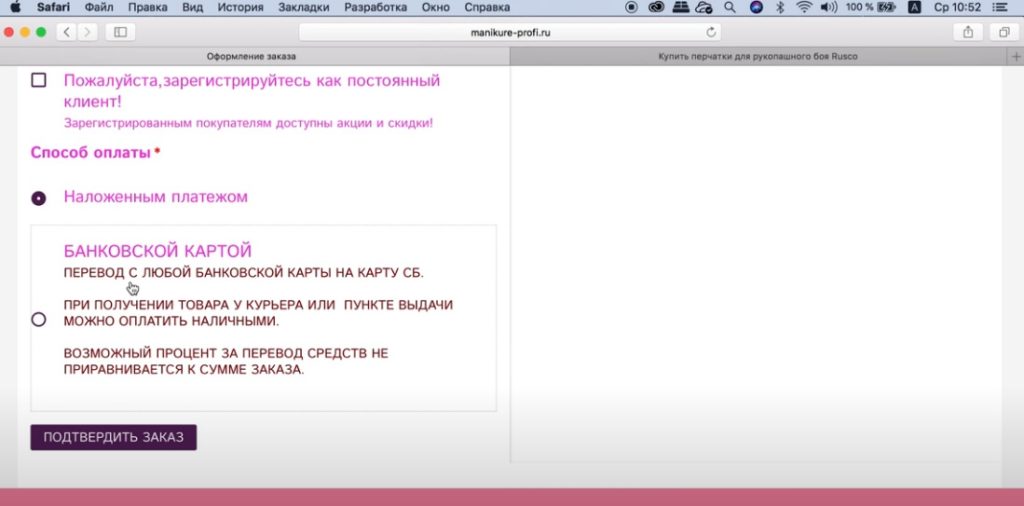Click the Safari back arrow button
This screenshot has width=1024, height=506.
(x=67, y=32)
